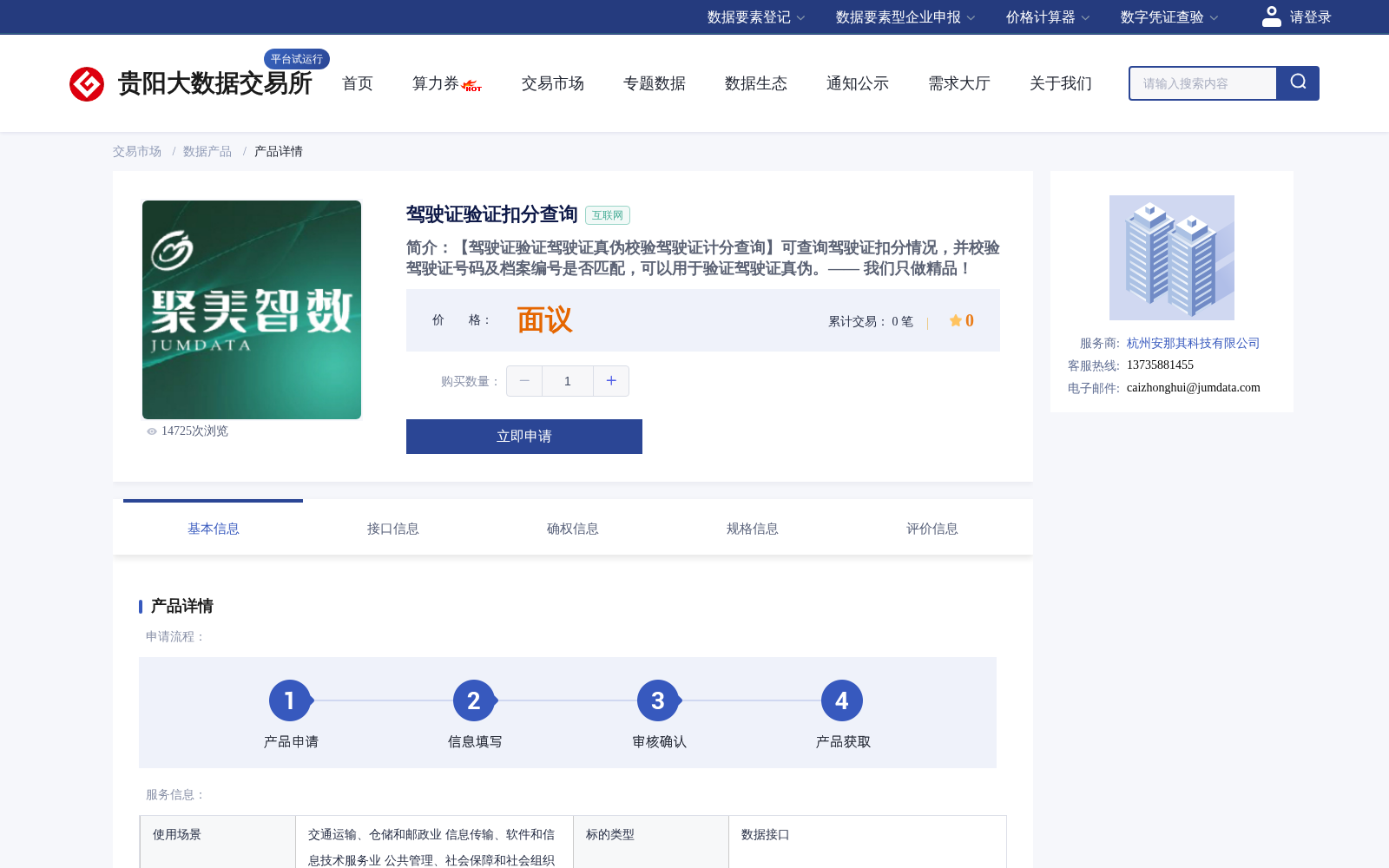Click the HOT badge next to 算力券
Image resolution: width=1389 pixels, height=868 pixels.
pyautogui.click(x=472, y=86)
